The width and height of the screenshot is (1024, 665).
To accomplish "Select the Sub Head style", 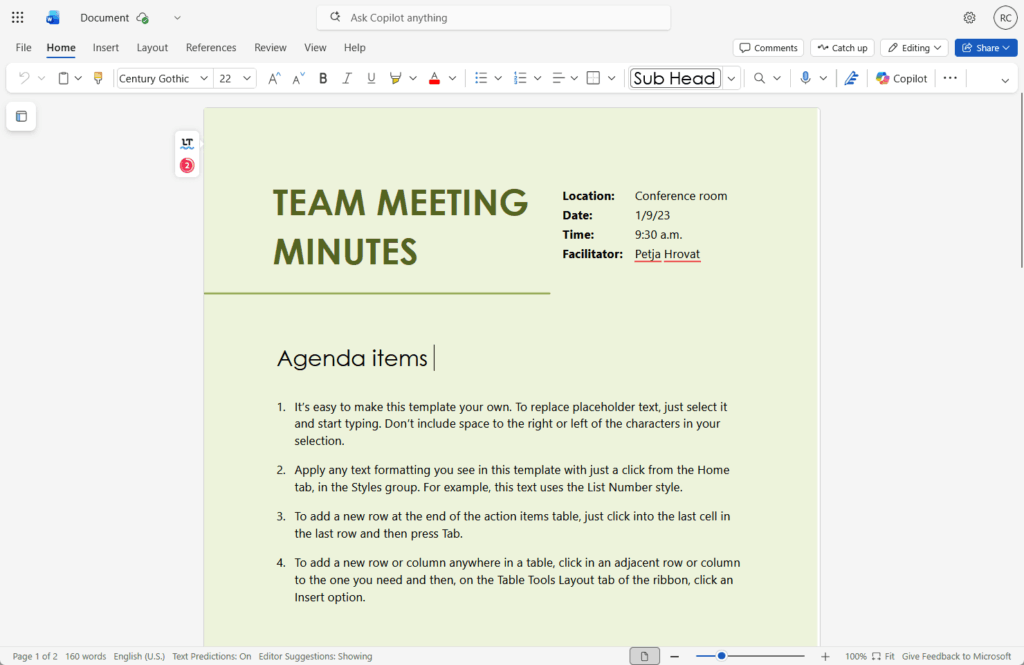I will (675, 78).
